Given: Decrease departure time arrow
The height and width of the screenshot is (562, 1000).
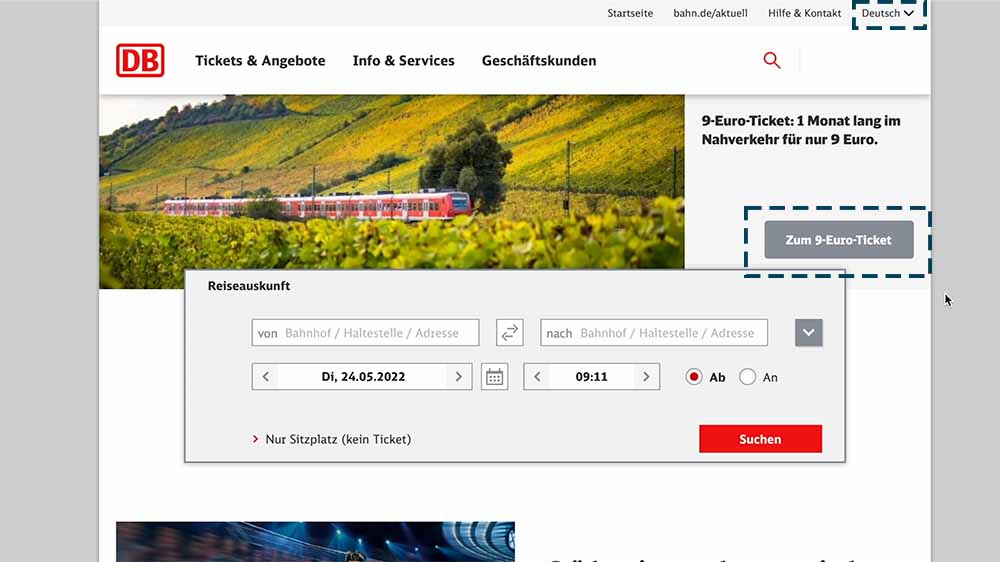Looking at the screenshot, I should coord(538,376).
